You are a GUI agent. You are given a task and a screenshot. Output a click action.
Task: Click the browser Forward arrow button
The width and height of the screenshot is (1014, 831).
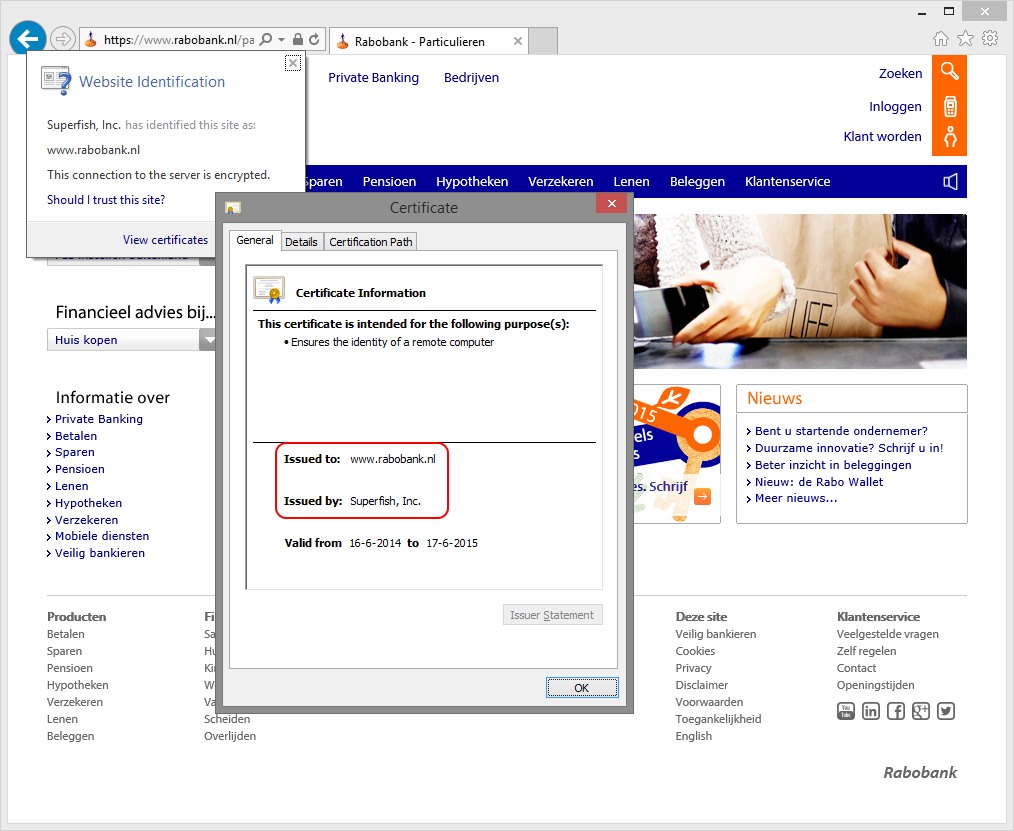tap(63, 39)
